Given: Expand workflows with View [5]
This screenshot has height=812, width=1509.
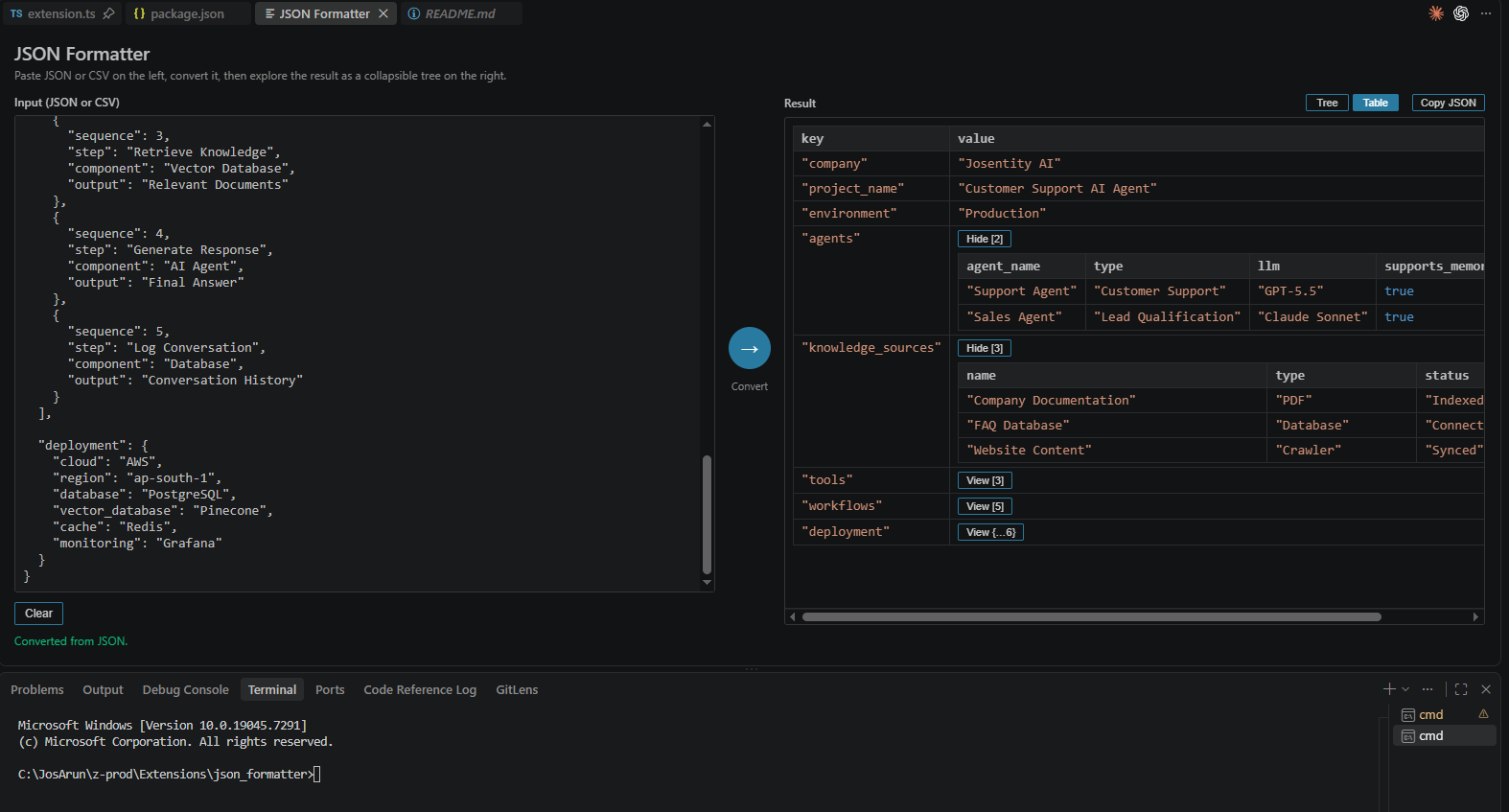Looking at the screenshot, I should coord(985,506).
